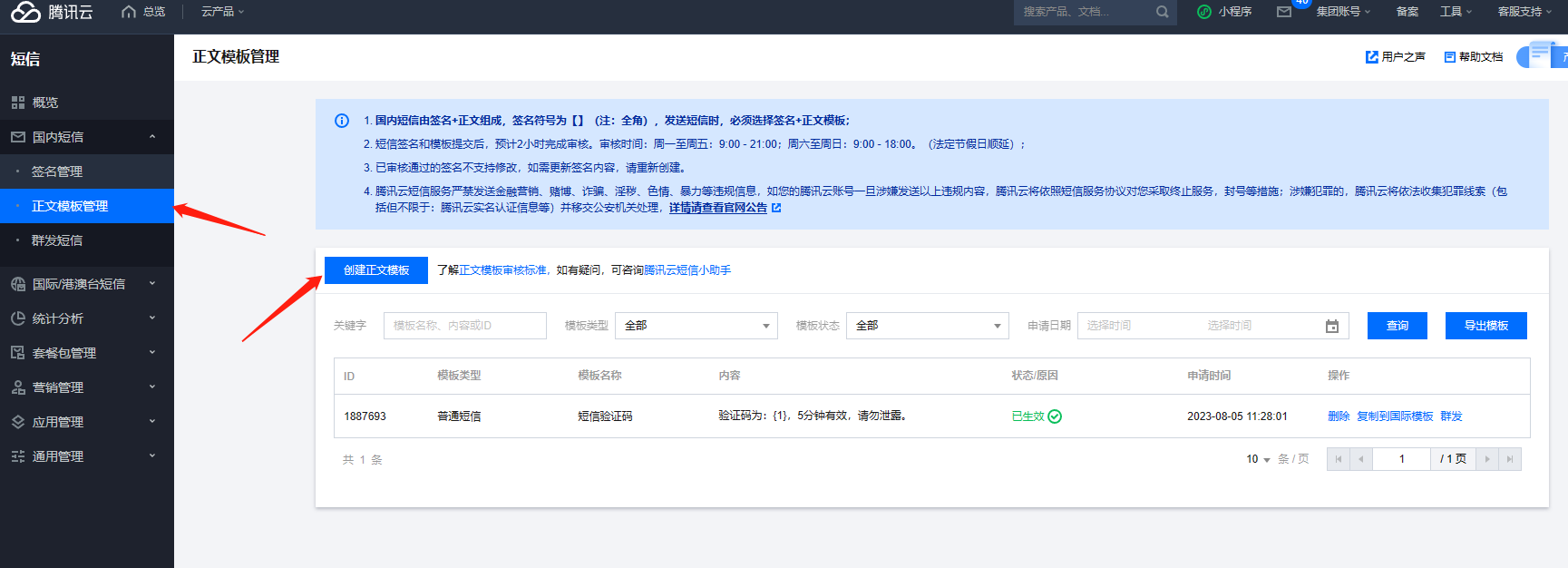Click template ID 1887693
Screen dimensions: 1568x568
(x=365, y=416)
